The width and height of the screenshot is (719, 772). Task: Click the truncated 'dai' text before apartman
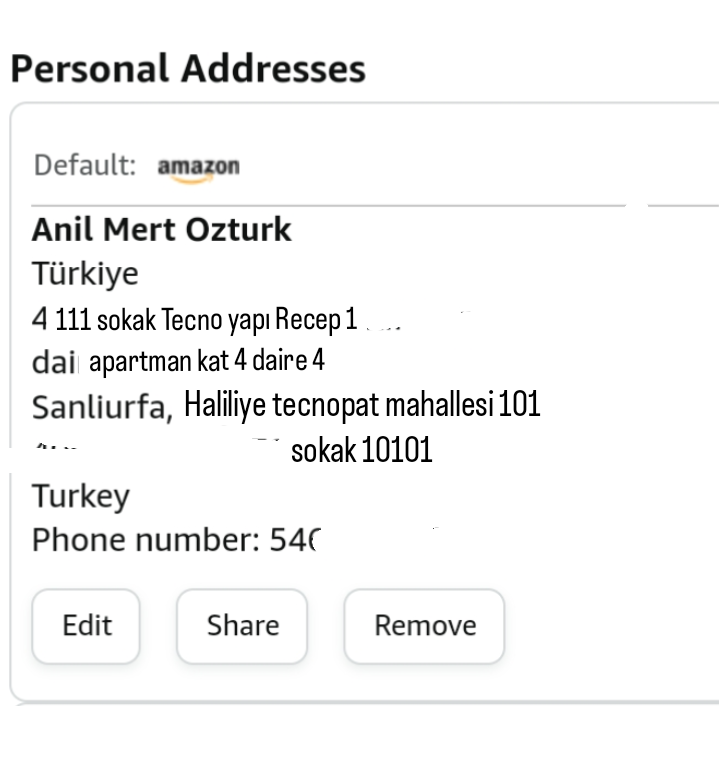click(x=54, y=361)
